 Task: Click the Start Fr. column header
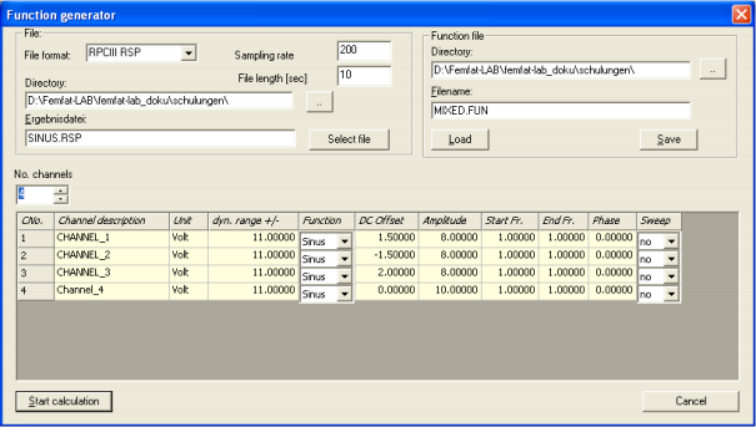click(510, 221)
